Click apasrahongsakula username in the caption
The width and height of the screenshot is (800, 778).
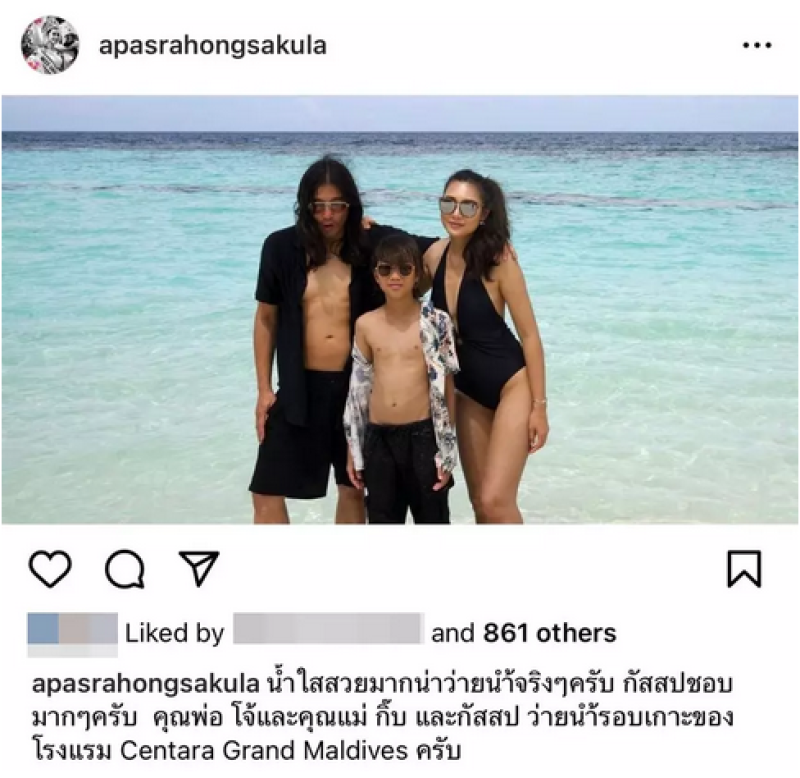pyautogui.click(x=146, y=684)
